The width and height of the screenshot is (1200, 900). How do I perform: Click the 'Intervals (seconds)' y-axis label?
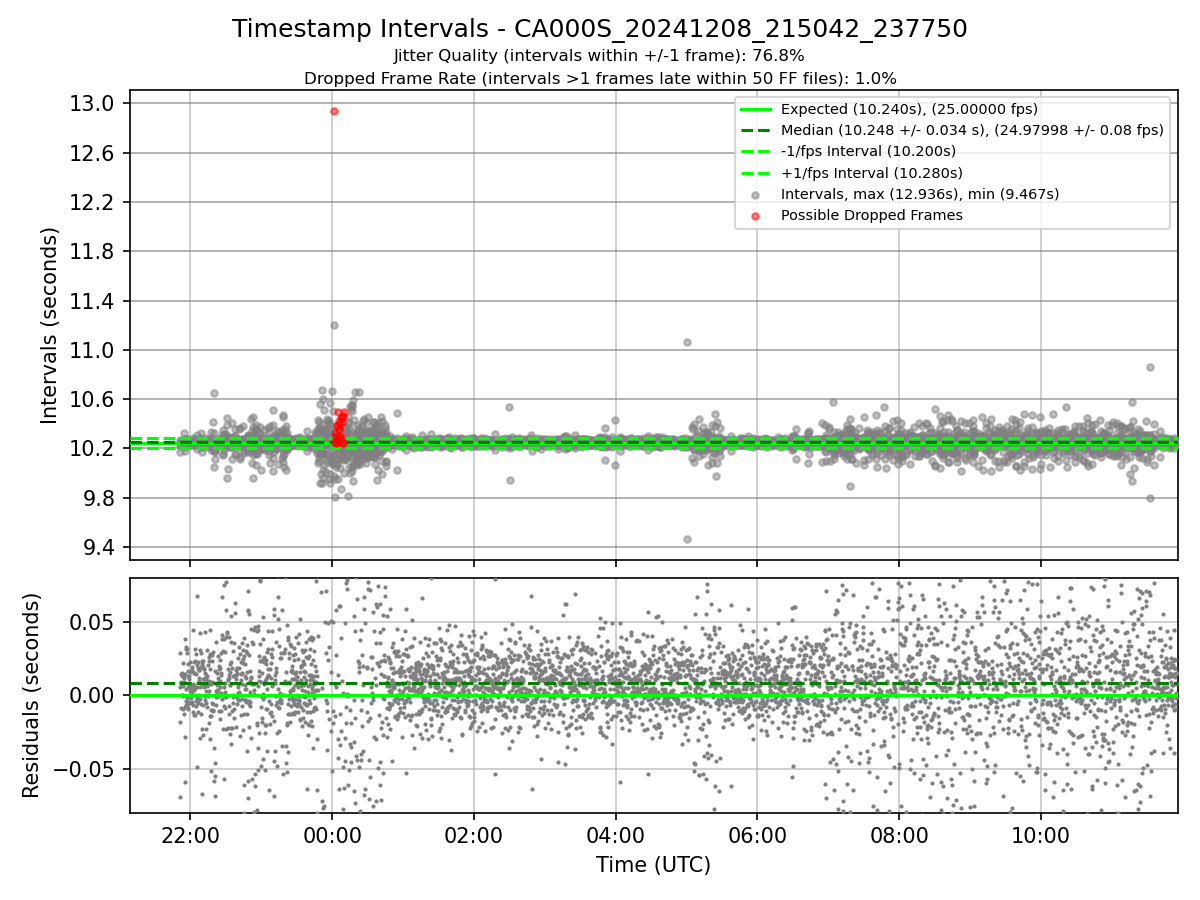[x=49, y=325]
